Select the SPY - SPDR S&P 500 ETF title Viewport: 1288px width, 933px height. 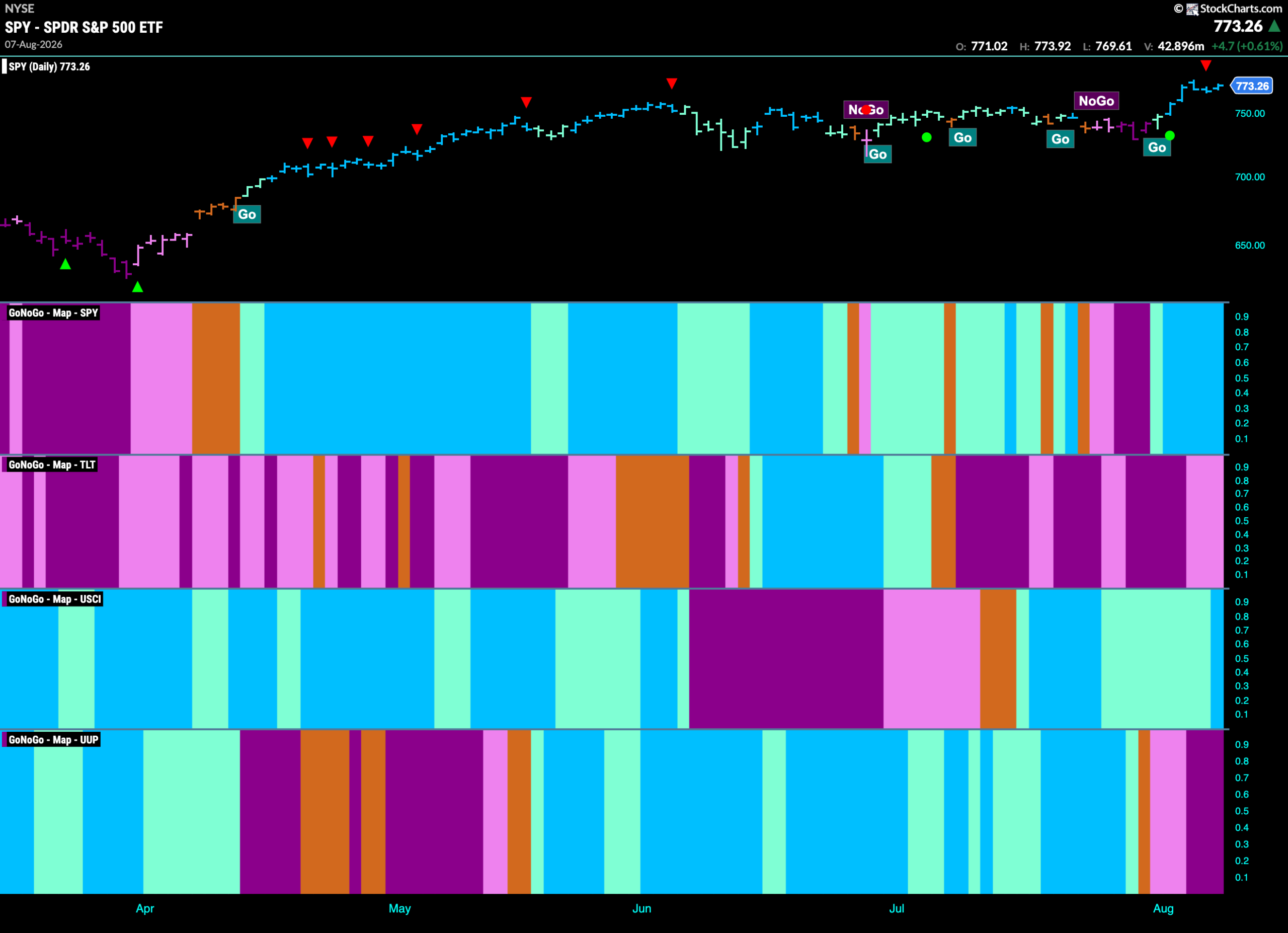pyautogui.click(x=84, y=27)
